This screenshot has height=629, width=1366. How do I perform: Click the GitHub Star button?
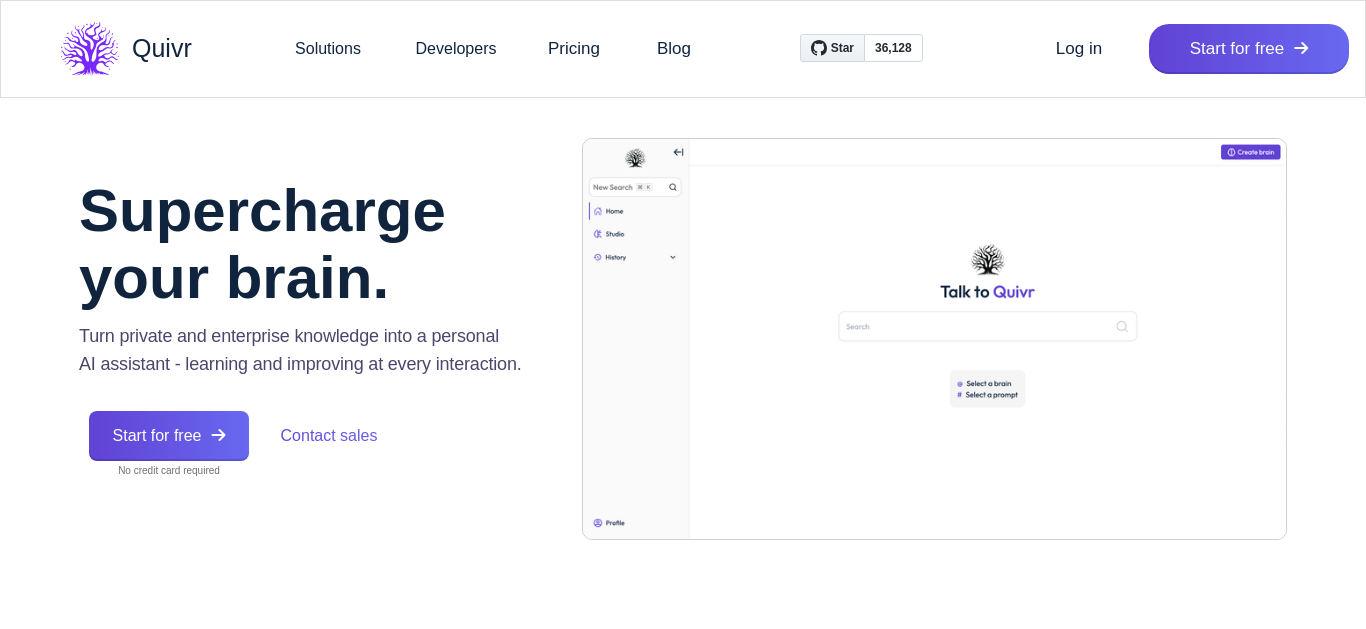(x=832, y=48)
